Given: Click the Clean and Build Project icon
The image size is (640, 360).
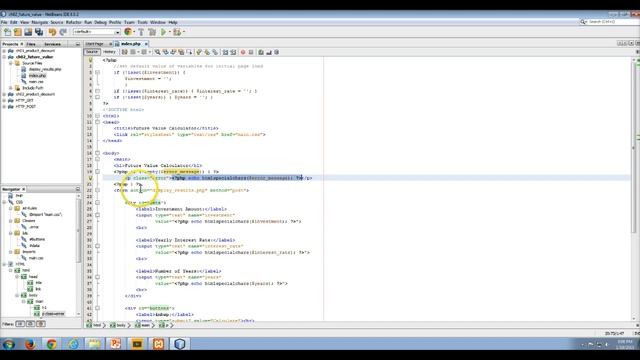Looking at the screenshot, I should pos(152,32).
